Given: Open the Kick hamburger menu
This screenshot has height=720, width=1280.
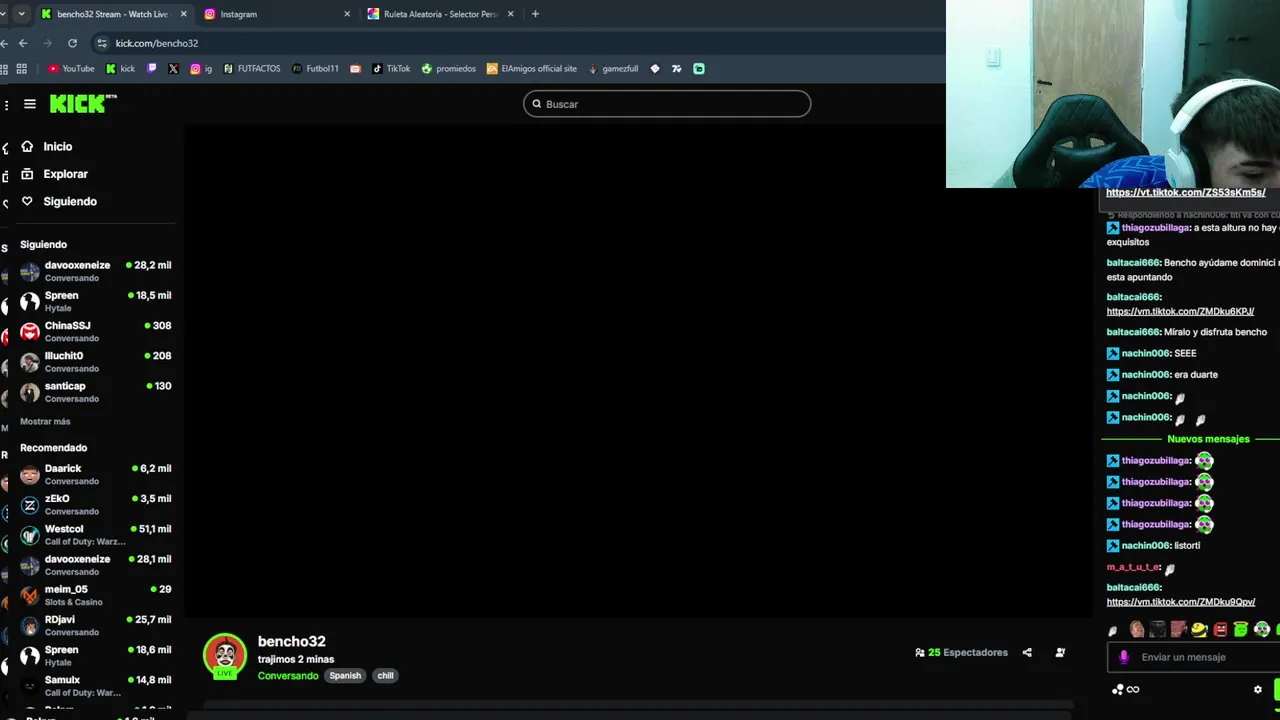Looking at the screenshot, I should [x=30, y=104].
